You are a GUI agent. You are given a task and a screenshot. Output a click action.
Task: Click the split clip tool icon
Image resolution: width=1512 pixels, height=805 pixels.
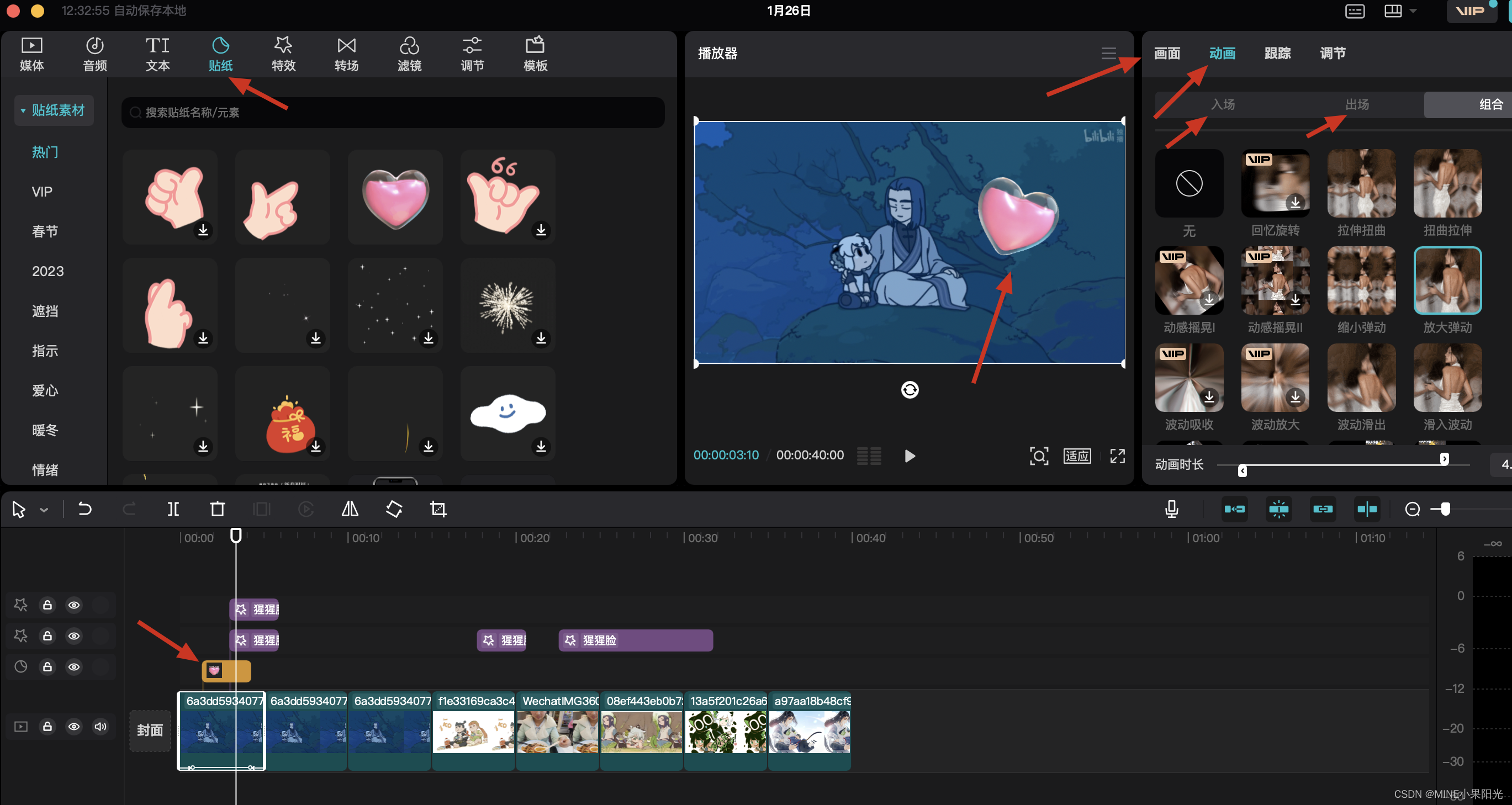pos(173,509)
